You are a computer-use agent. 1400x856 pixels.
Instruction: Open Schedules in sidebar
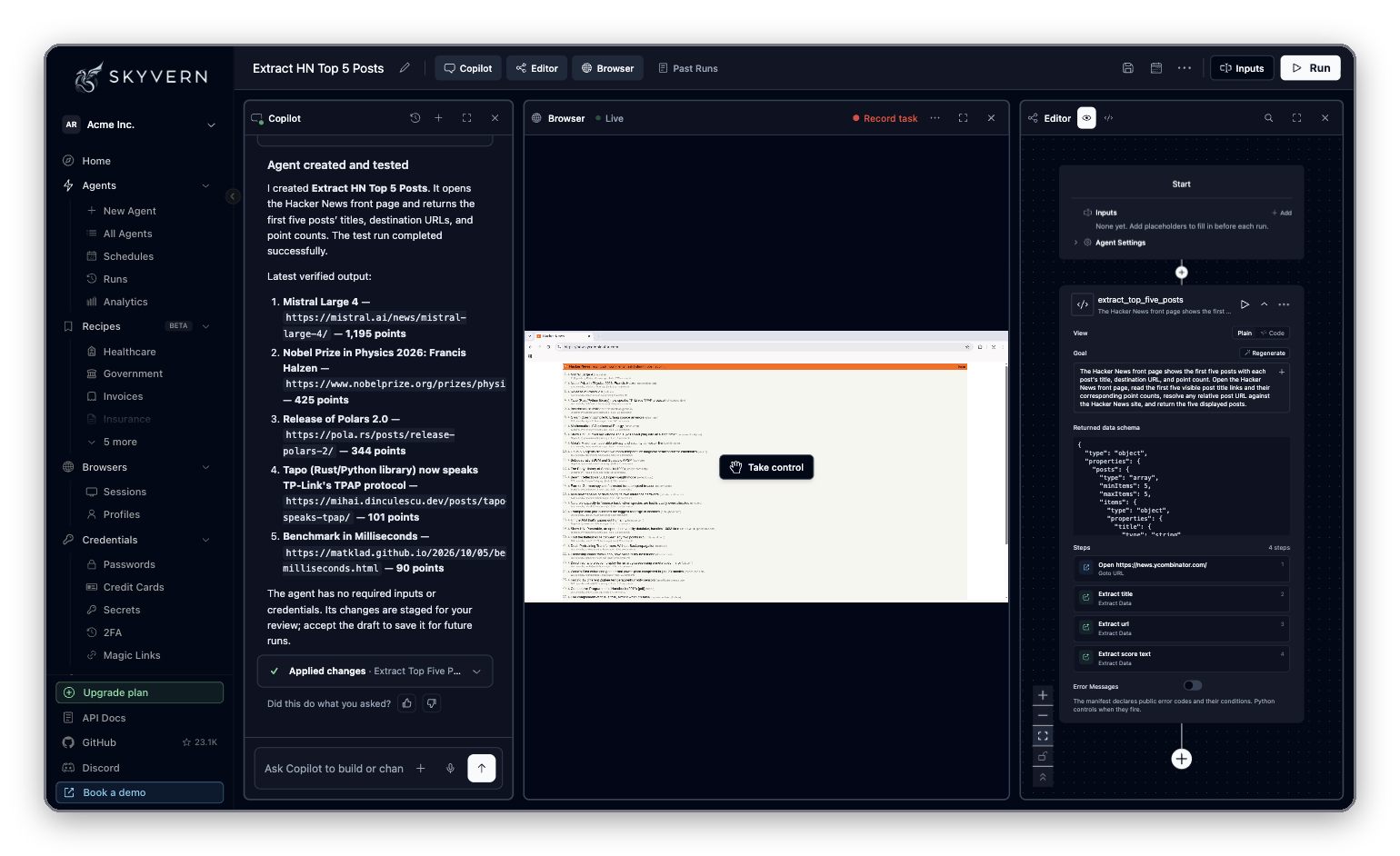[x=128, y=256]
